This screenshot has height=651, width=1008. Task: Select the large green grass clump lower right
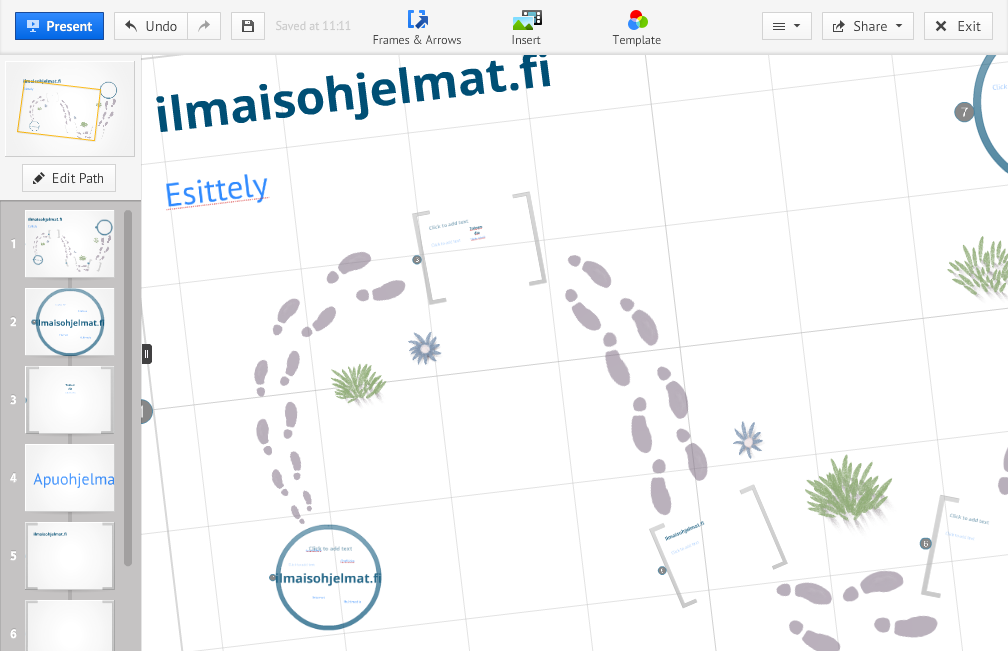pyautogui.click(x=848, y=490)
